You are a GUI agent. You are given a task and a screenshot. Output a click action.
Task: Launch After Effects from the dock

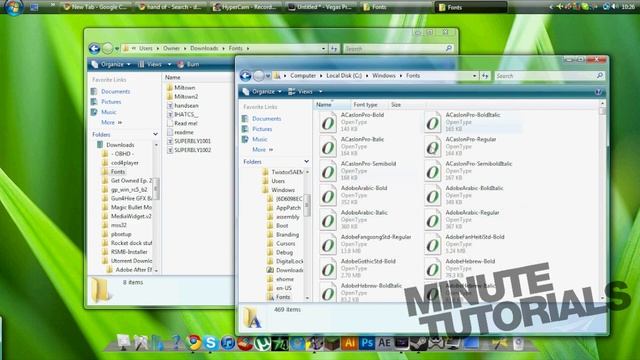(x=384, y=343)
